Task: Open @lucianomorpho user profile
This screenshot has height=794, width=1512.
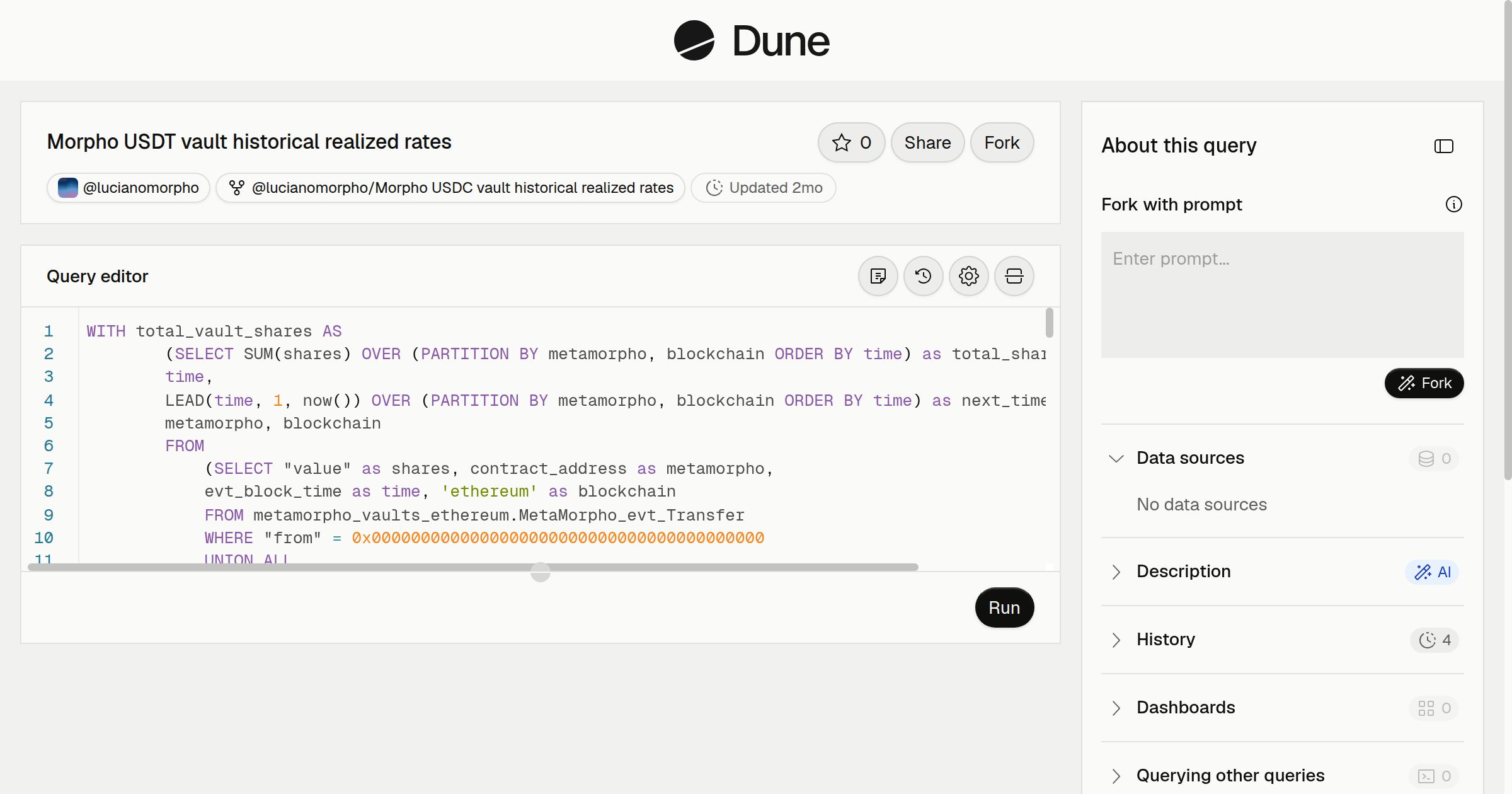Action: click(129, 188)
